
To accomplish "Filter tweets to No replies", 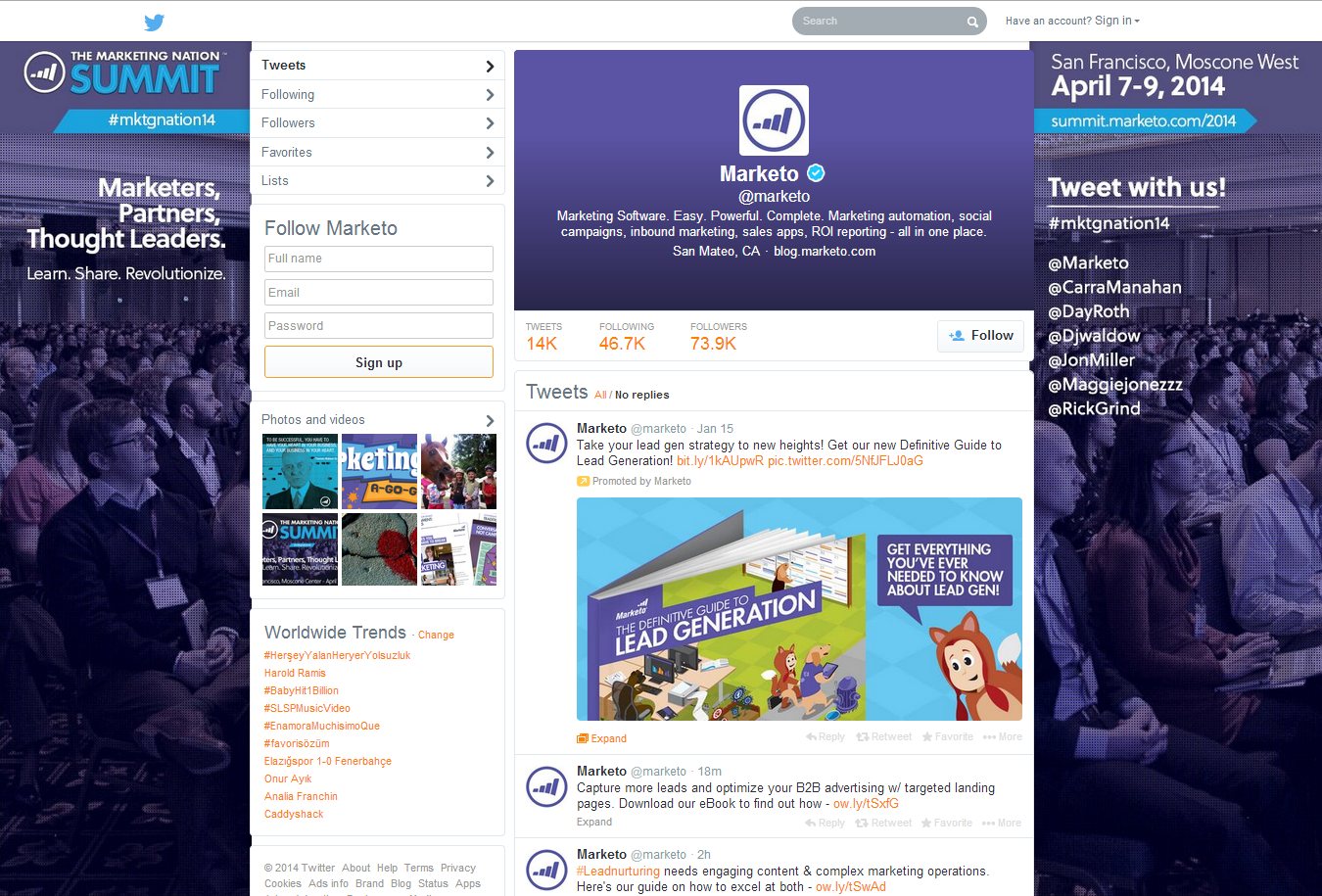I will (x=642, y=395).
